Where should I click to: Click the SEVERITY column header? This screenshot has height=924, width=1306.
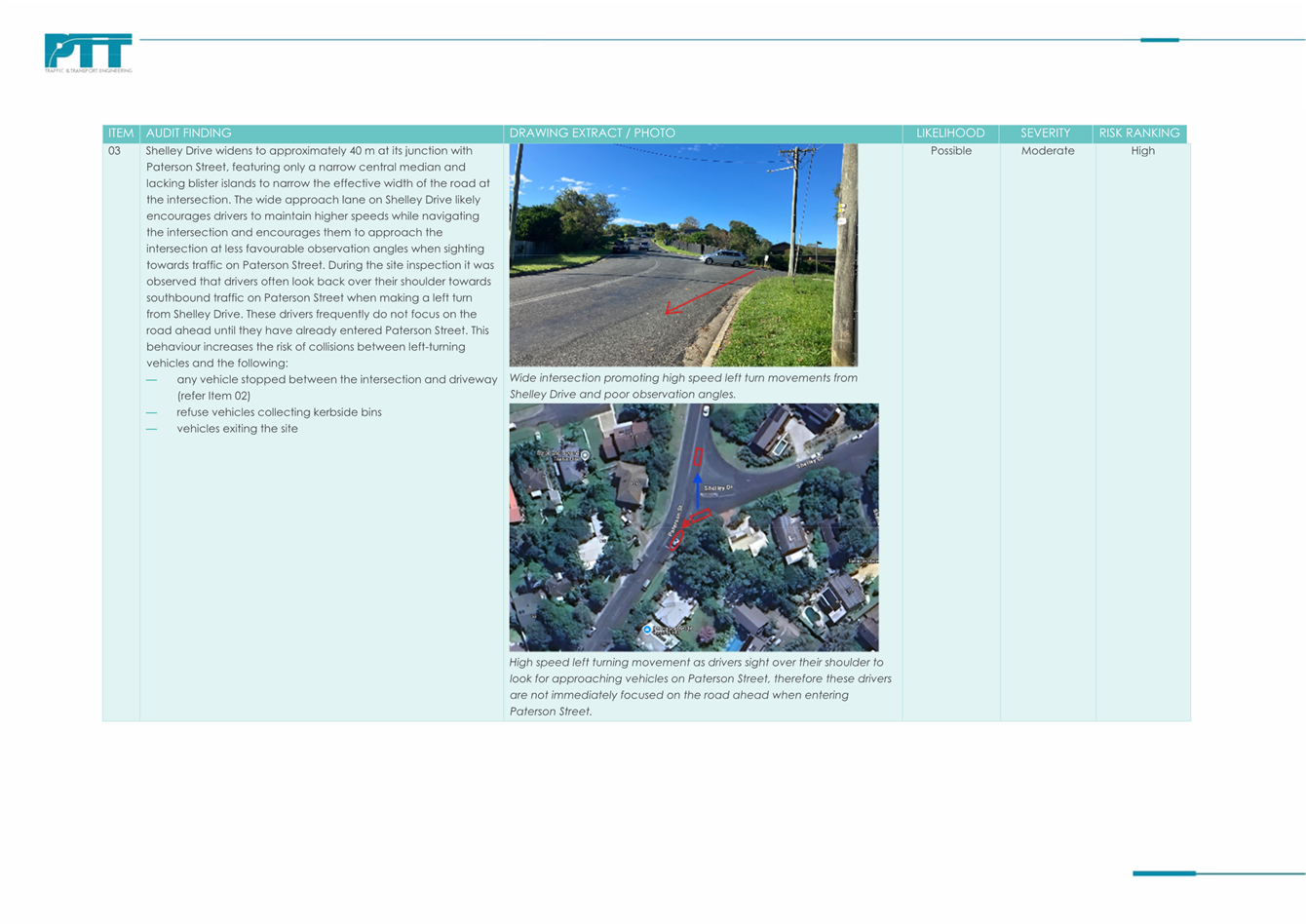pyautogui.click(x=1045, y=134)
